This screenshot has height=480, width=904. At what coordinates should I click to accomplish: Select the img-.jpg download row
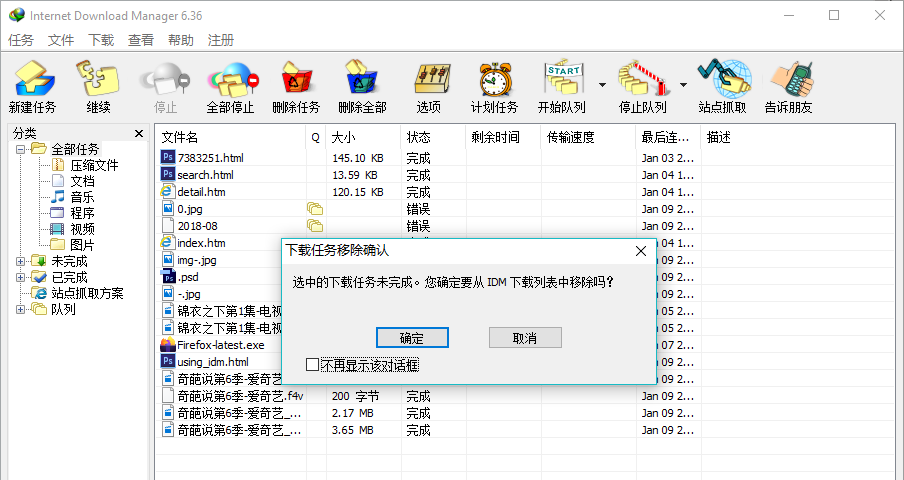pos(220,260)
